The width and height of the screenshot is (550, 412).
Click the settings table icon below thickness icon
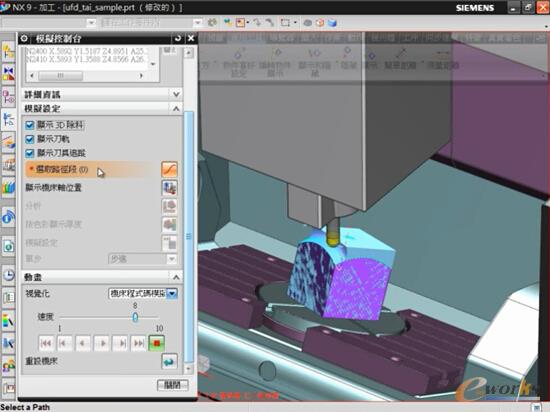169,243
